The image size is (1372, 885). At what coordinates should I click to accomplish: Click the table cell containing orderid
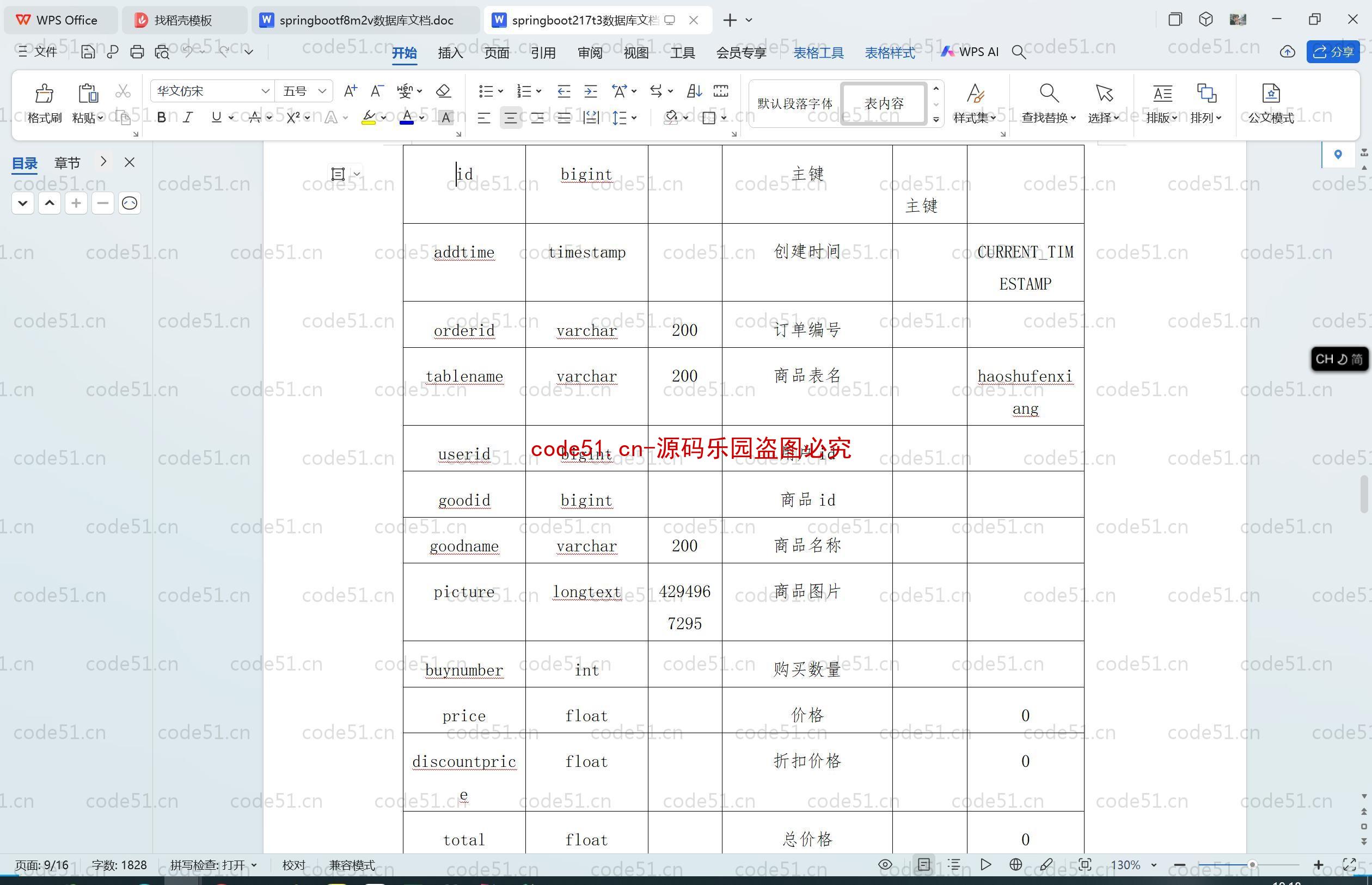point(464,325)
